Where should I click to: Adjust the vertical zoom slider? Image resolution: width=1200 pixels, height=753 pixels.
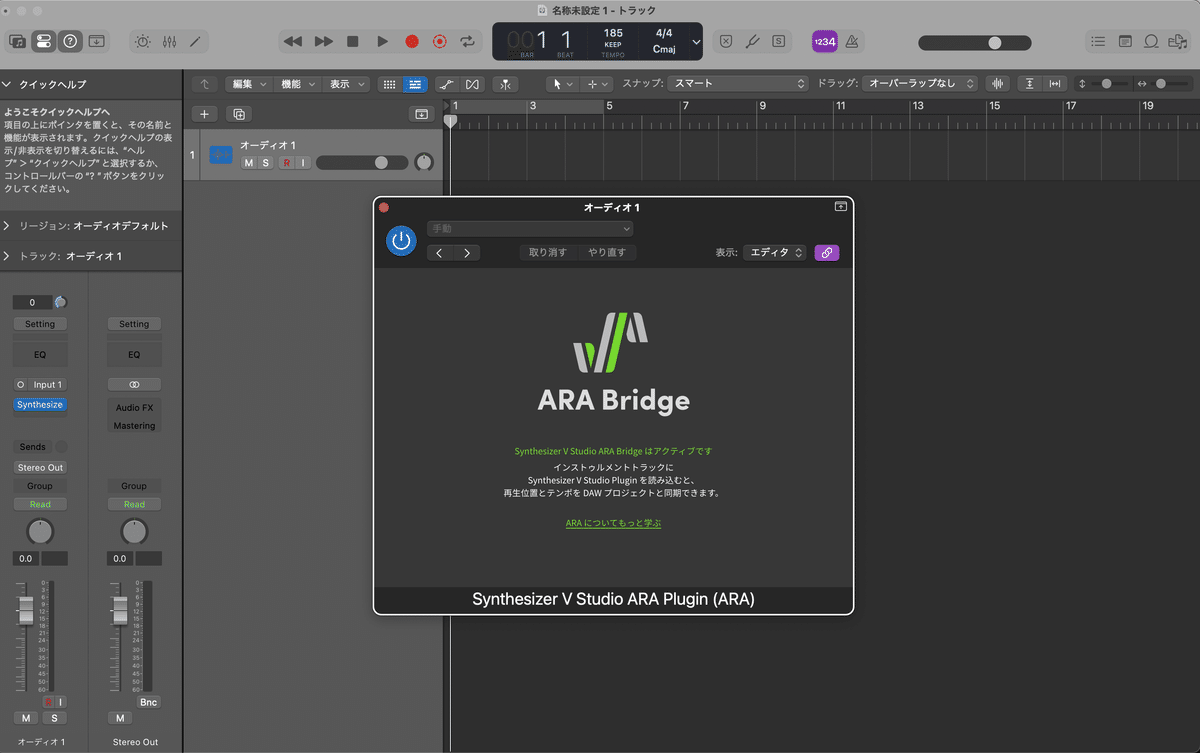1110,84
